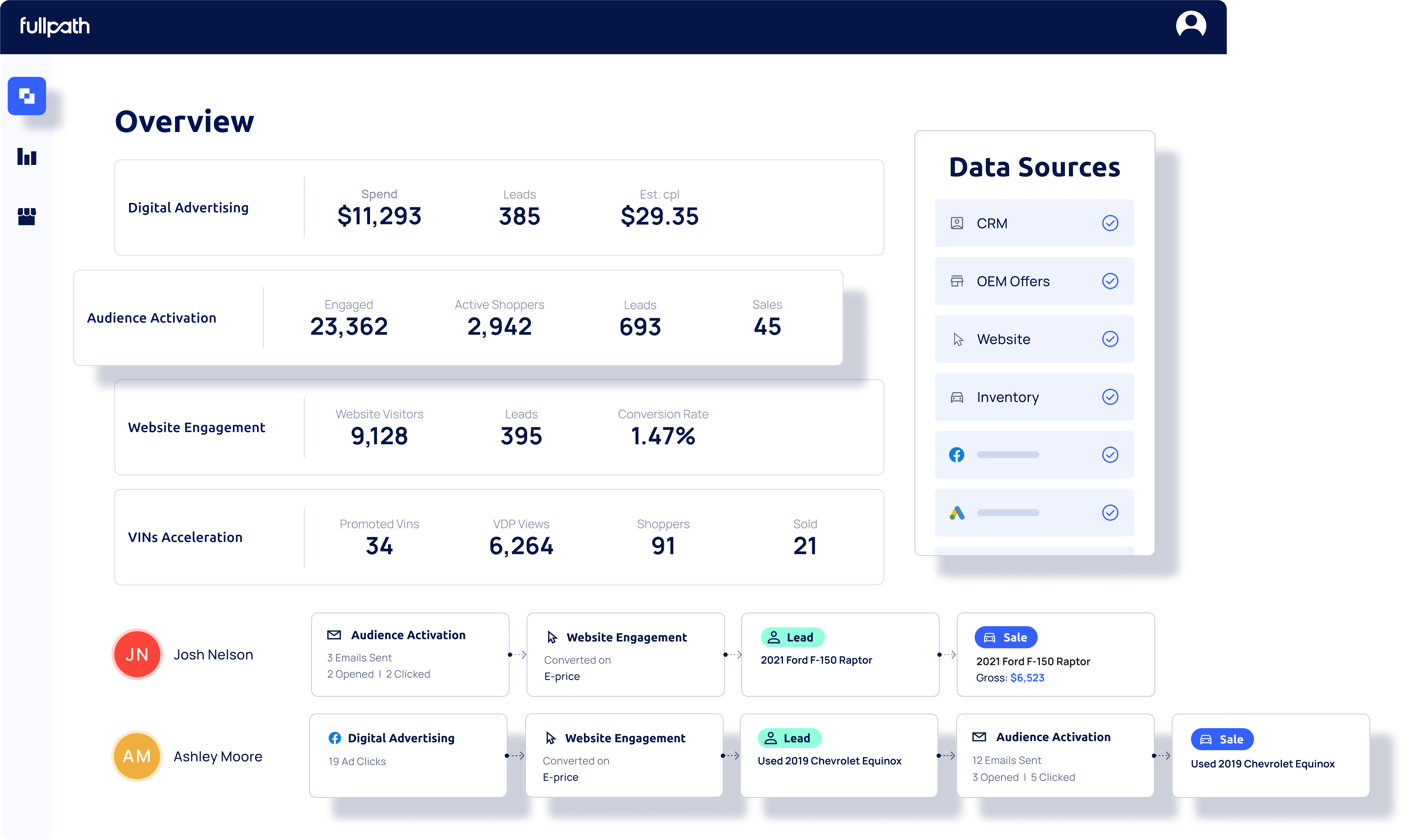Toggle the Website data source checkmark
The height and width of the screenshot is (840, 1403).
(x=1110, y=339)
